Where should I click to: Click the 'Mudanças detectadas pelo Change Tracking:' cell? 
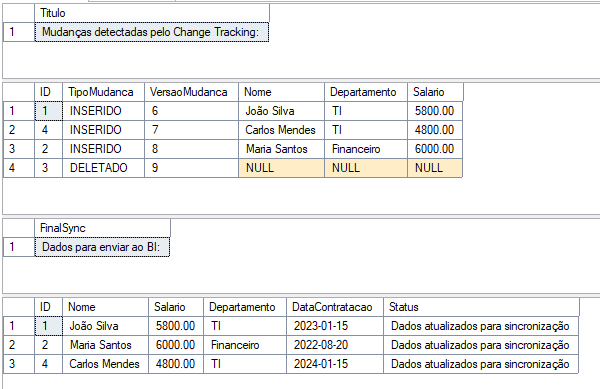152,32
